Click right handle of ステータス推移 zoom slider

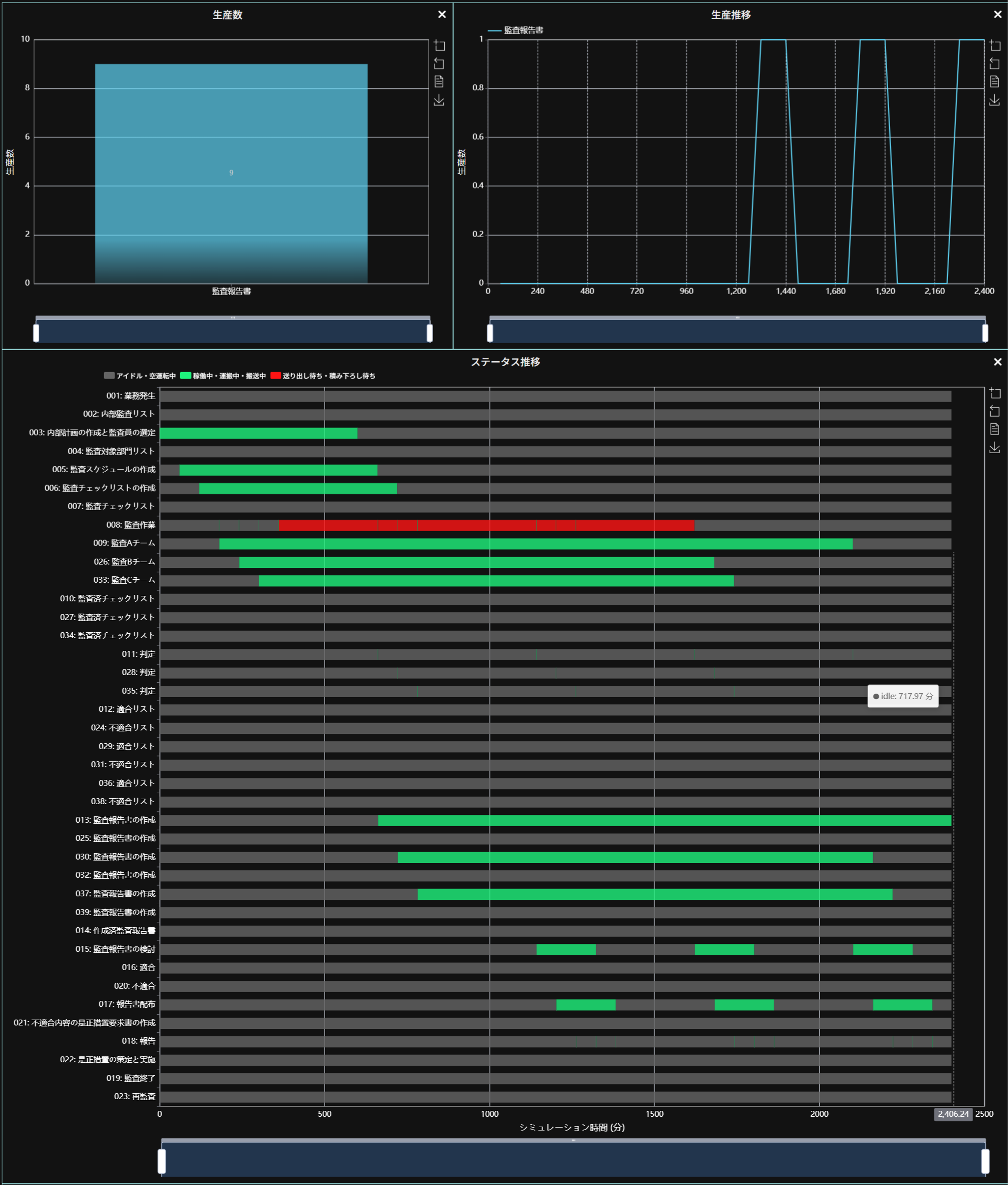tap(985, 1161)
